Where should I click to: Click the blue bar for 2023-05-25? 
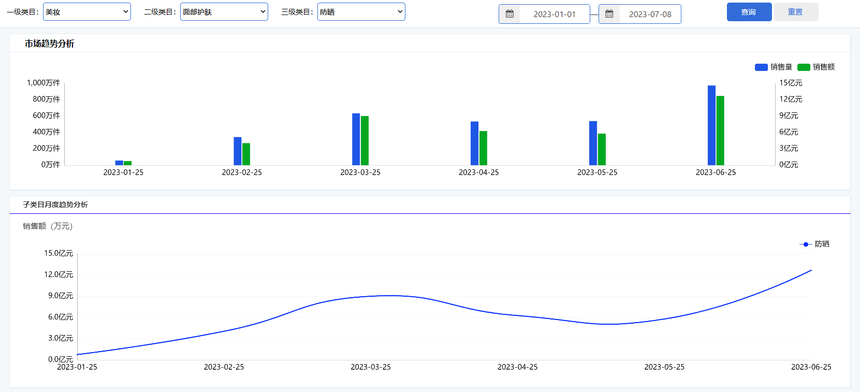(x=593, y=143)
